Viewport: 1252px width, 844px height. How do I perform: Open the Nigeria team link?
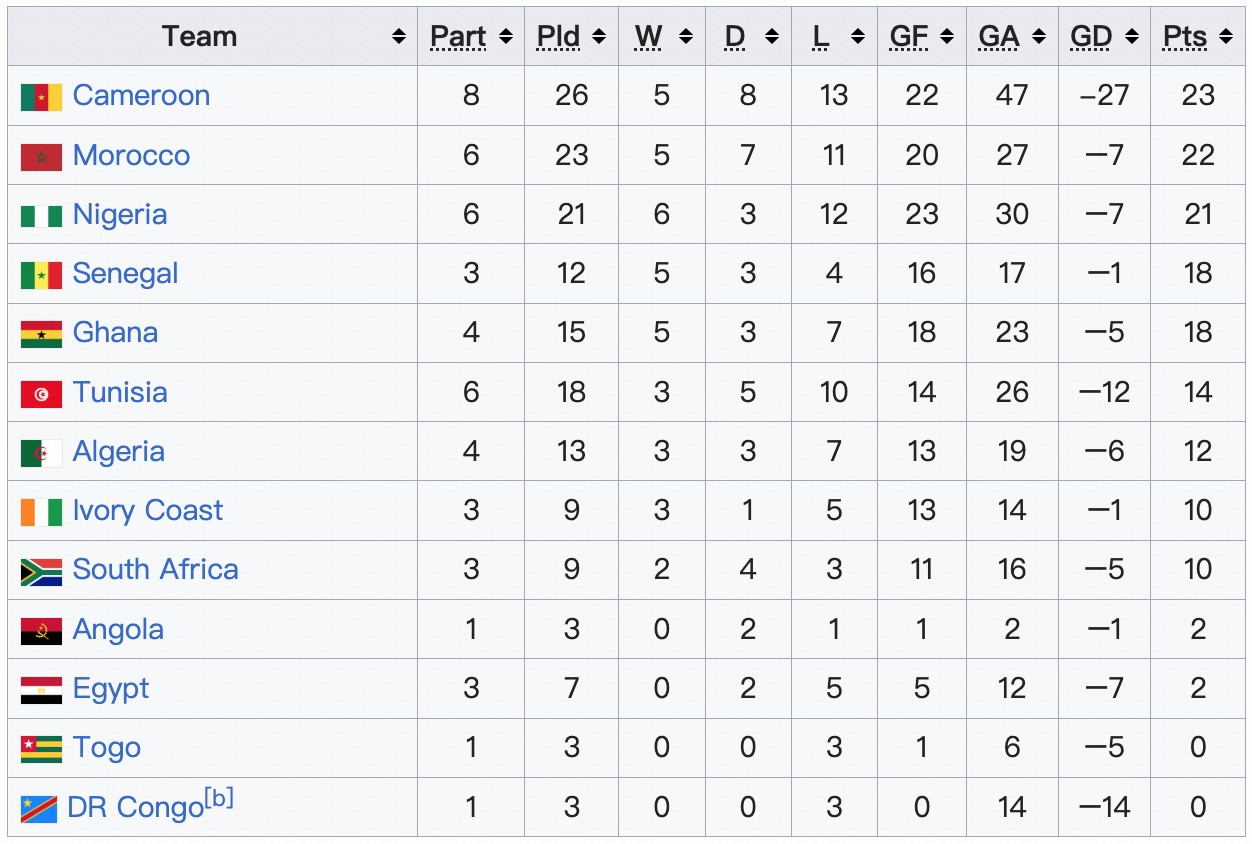[x=120, y=215]
